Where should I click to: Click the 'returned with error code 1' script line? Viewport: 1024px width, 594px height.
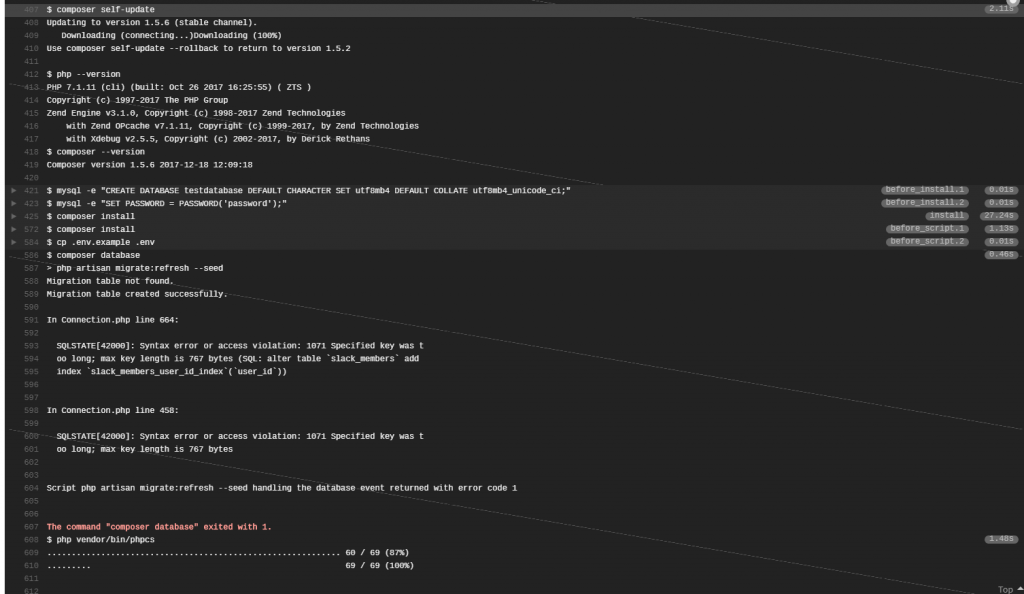pyautogui.click(x=281, y=488)
